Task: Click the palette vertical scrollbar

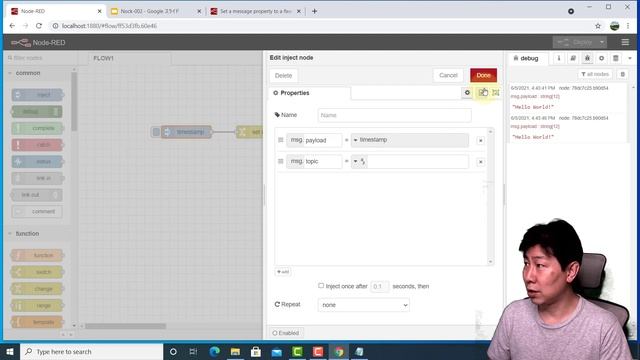Action: [x=74, y=102]
